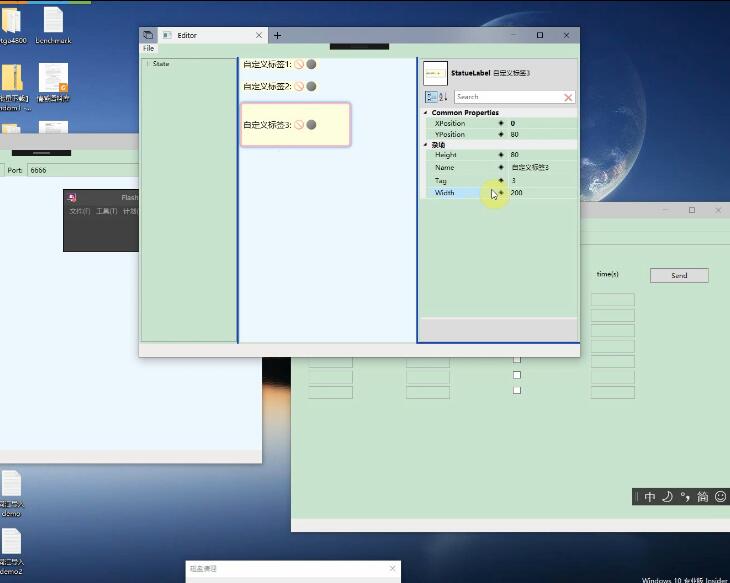The width and height of the screenshot is (730, 583).
Task: Click the Flash app icon in dark window
Action: pos(72,197)
